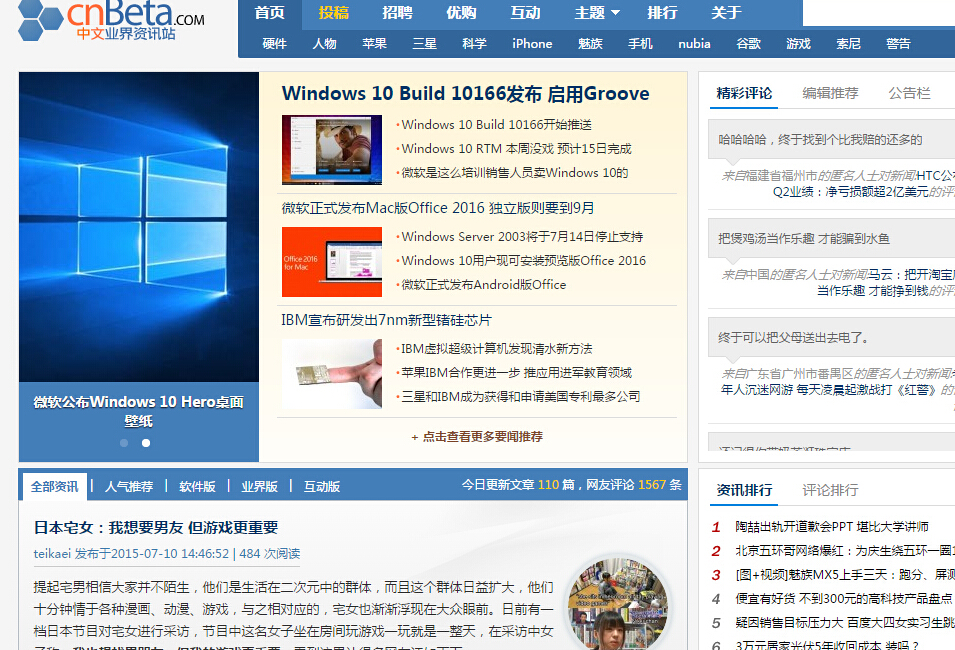Open the Windows 10 Hero wallpaper slide image
This screenshot has height=650, width=955.
(x=139, y=227)
